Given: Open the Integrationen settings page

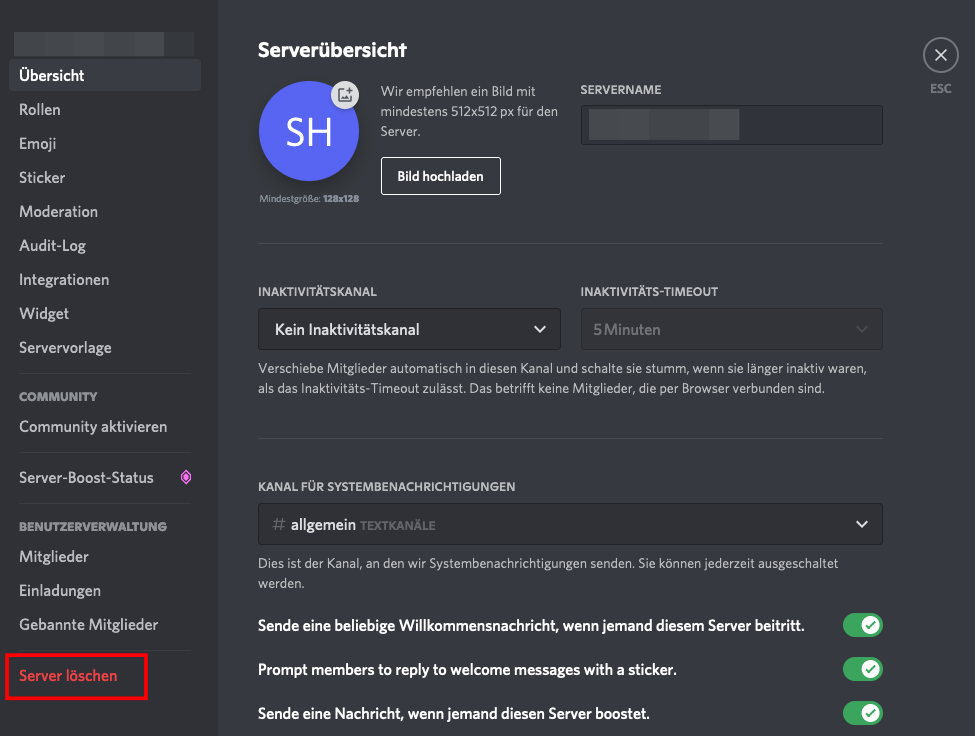Looking at the screenshot, I should pos(64,280).
